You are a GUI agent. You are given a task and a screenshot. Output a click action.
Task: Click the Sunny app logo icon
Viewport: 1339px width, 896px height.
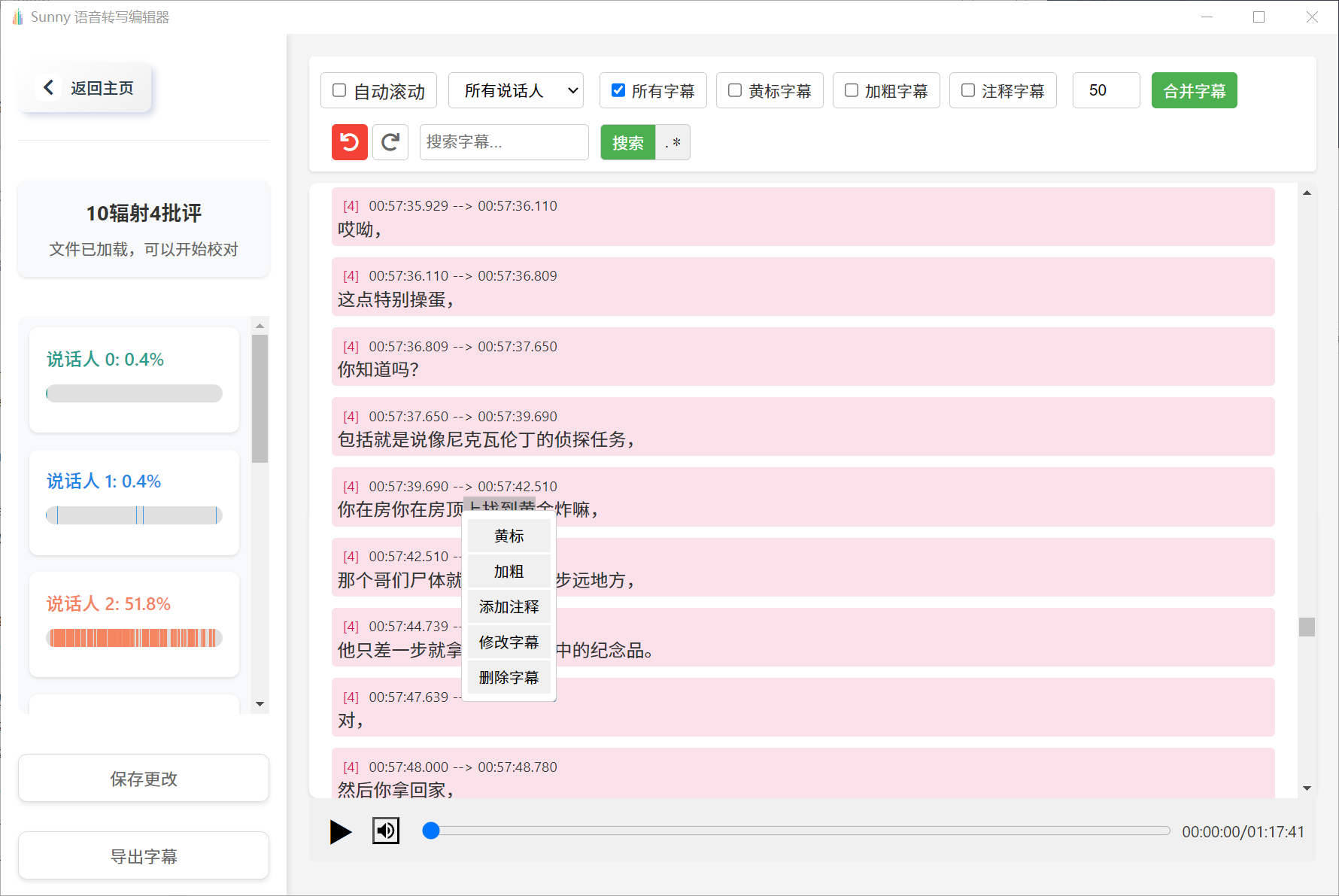17,17
